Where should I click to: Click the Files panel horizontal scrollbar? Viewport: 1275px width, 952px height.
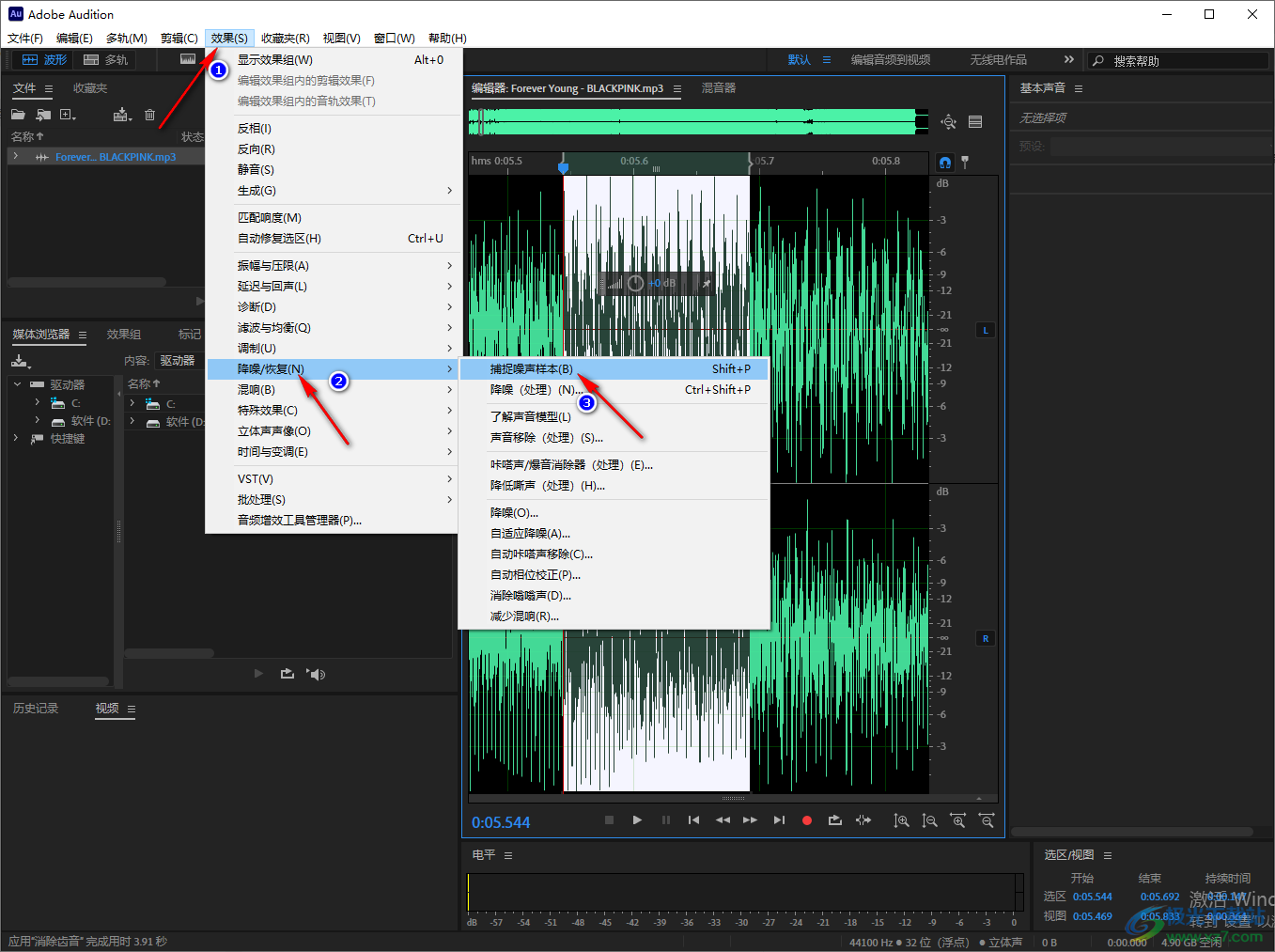pyautogui.click(x=86, y=282)
